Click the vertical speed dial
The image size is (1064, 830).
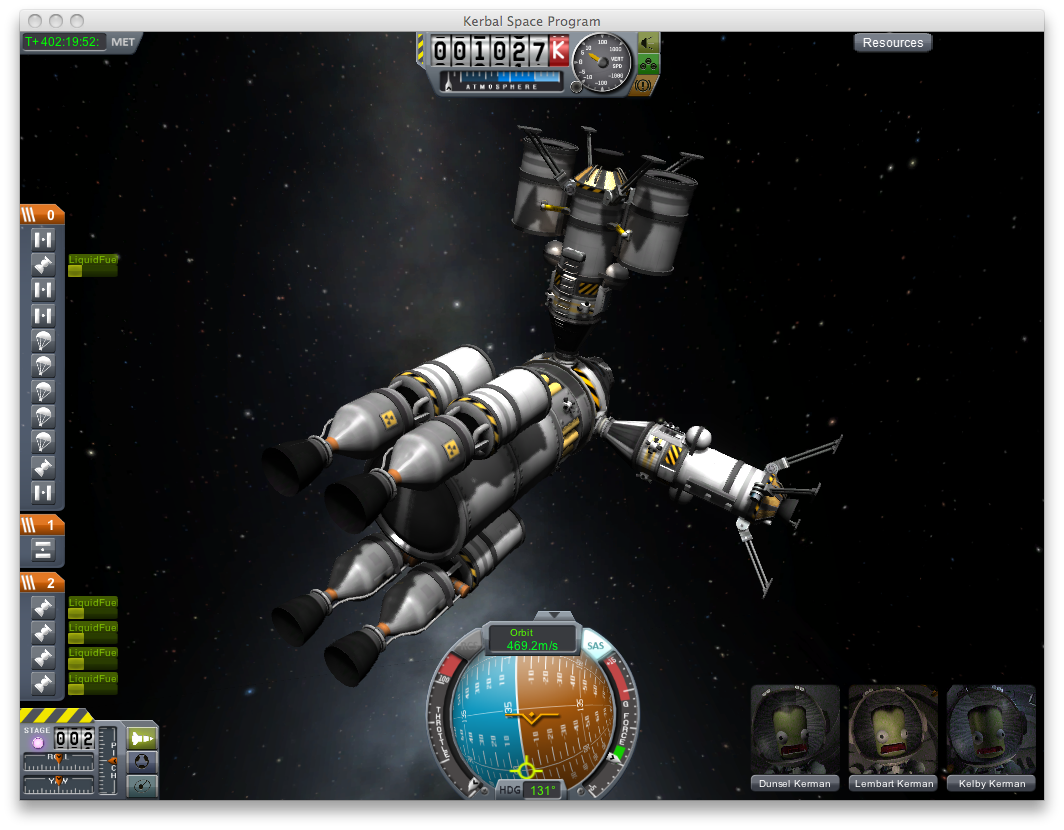tap(601, 63)
